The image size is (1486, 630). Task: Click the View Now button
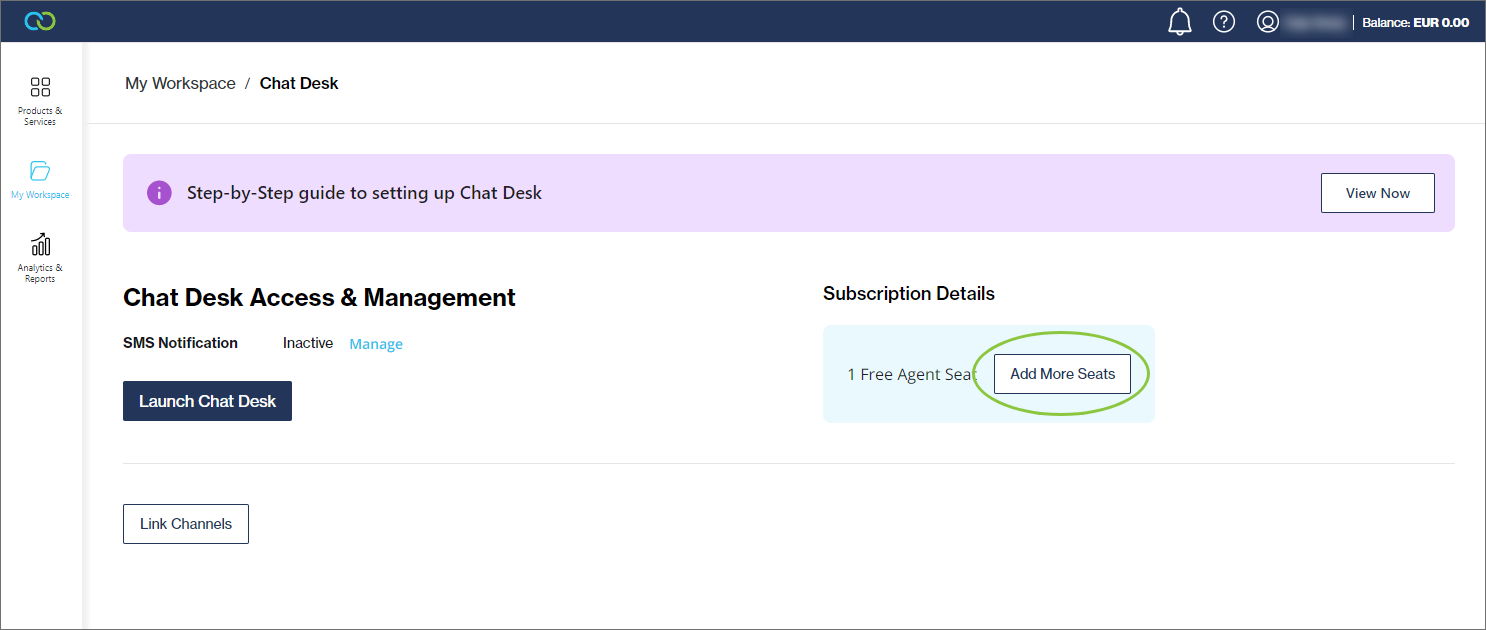click(1377, 193)
